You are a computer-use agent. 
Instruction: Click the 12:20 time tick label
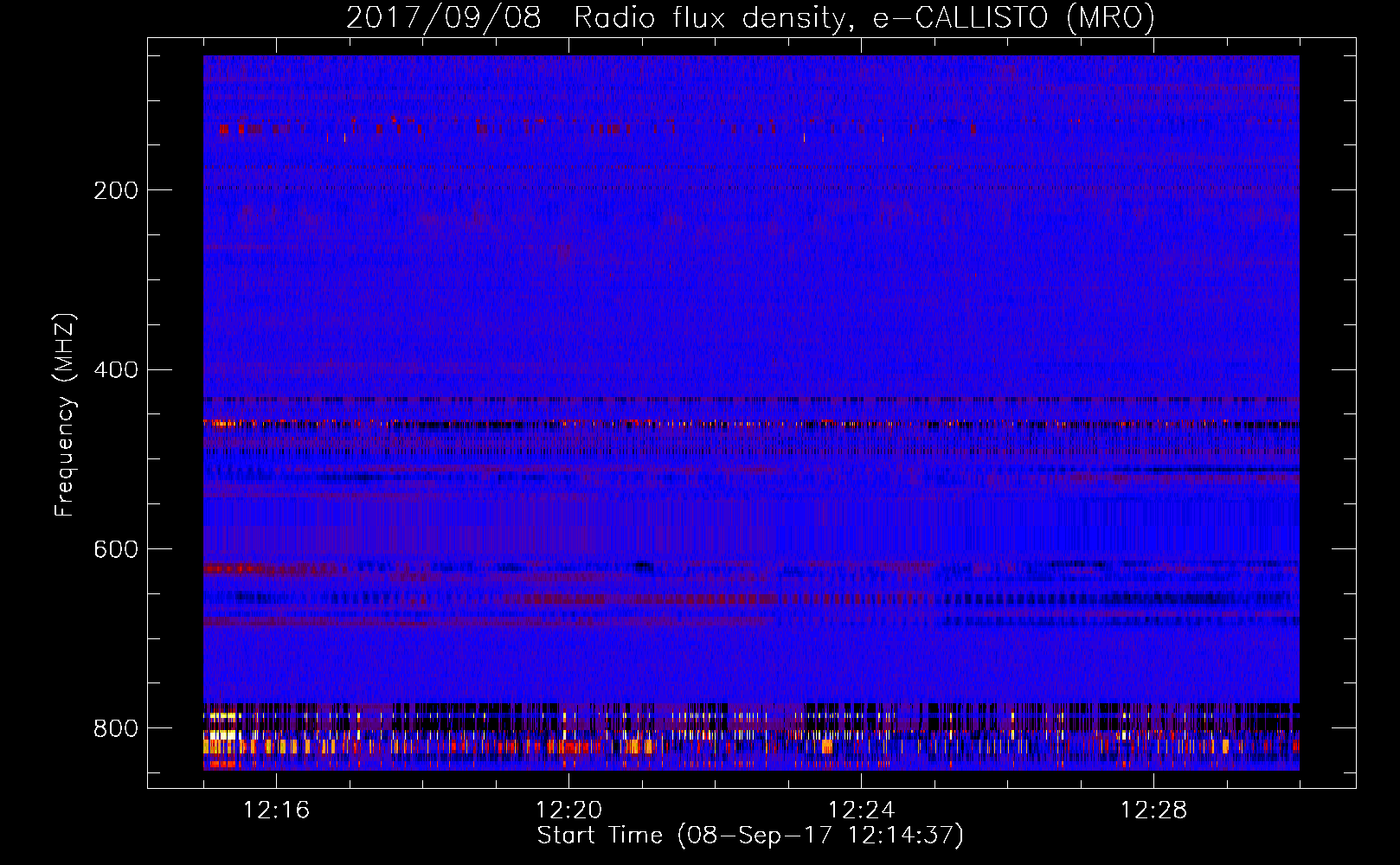pos(568,811)
